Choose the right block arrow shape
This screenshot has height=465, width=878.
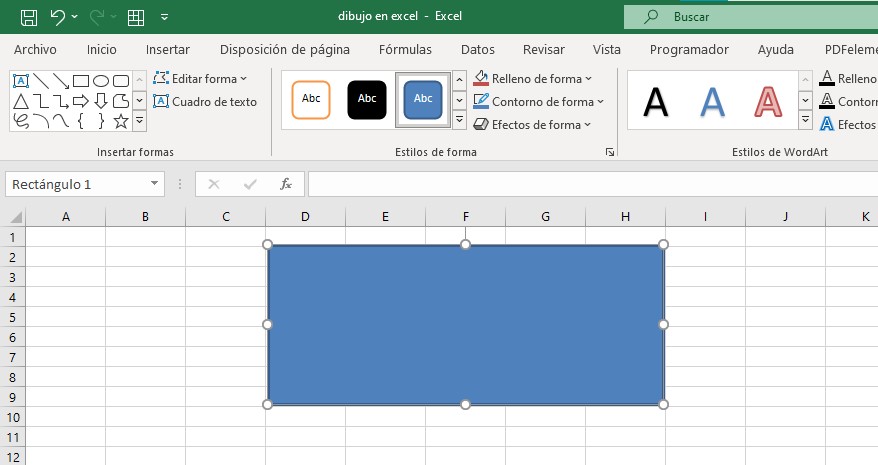[81, 101]
